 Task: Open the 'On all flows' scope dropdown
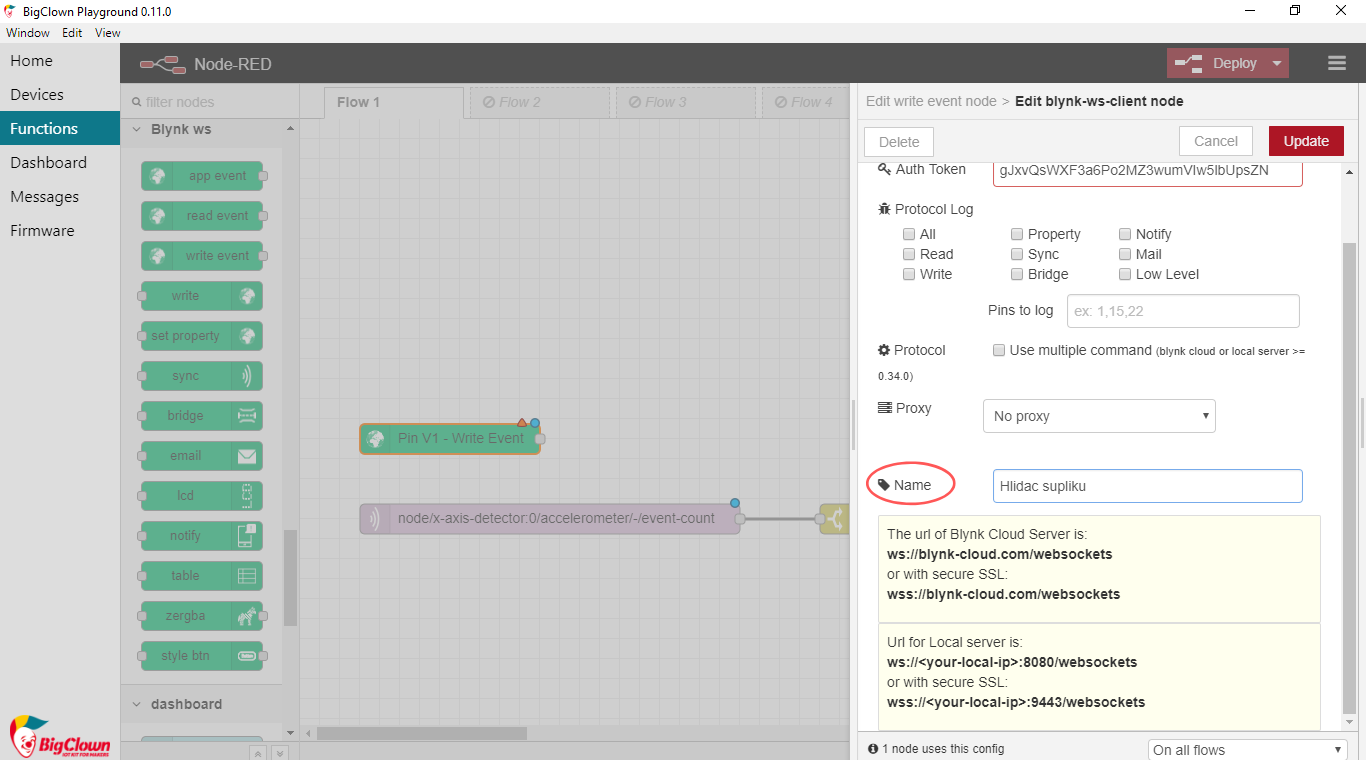click(x=1248, y=750)
